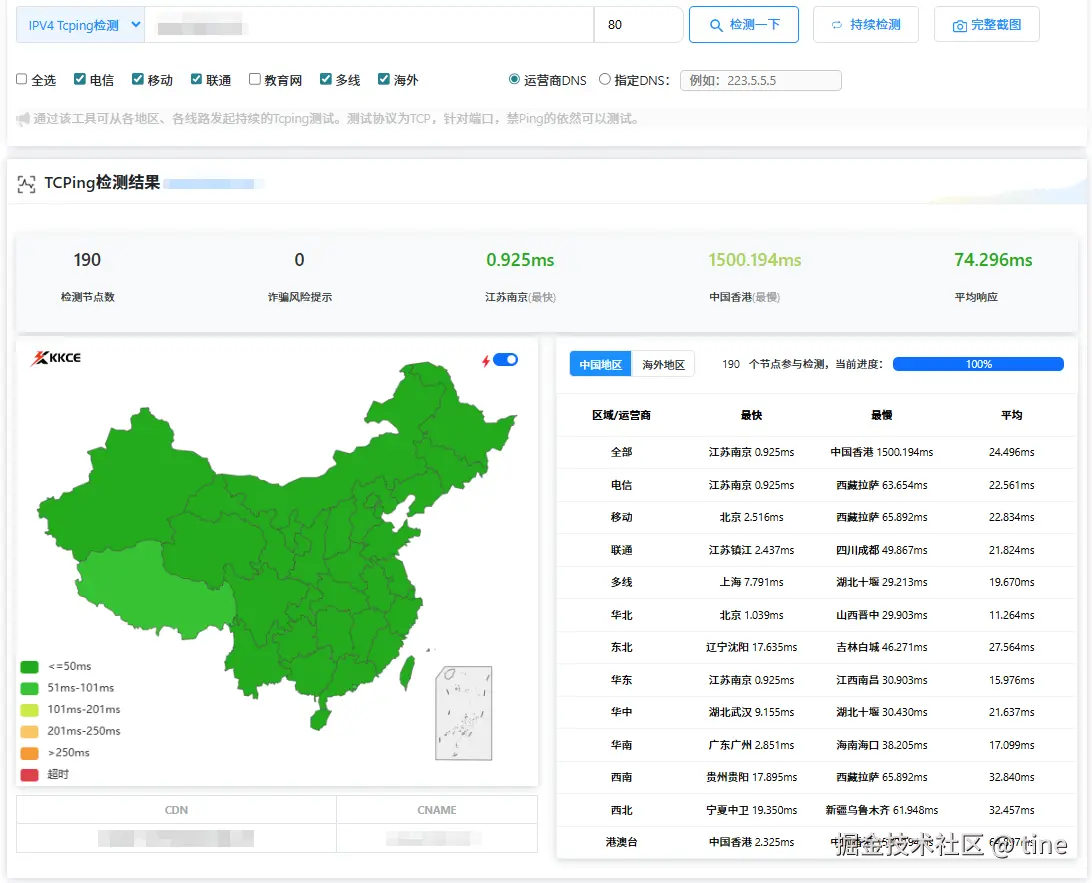Click the 持续检测 button
The height and width of the screenshot is (883, 1092).
click(x=866, y=25)
